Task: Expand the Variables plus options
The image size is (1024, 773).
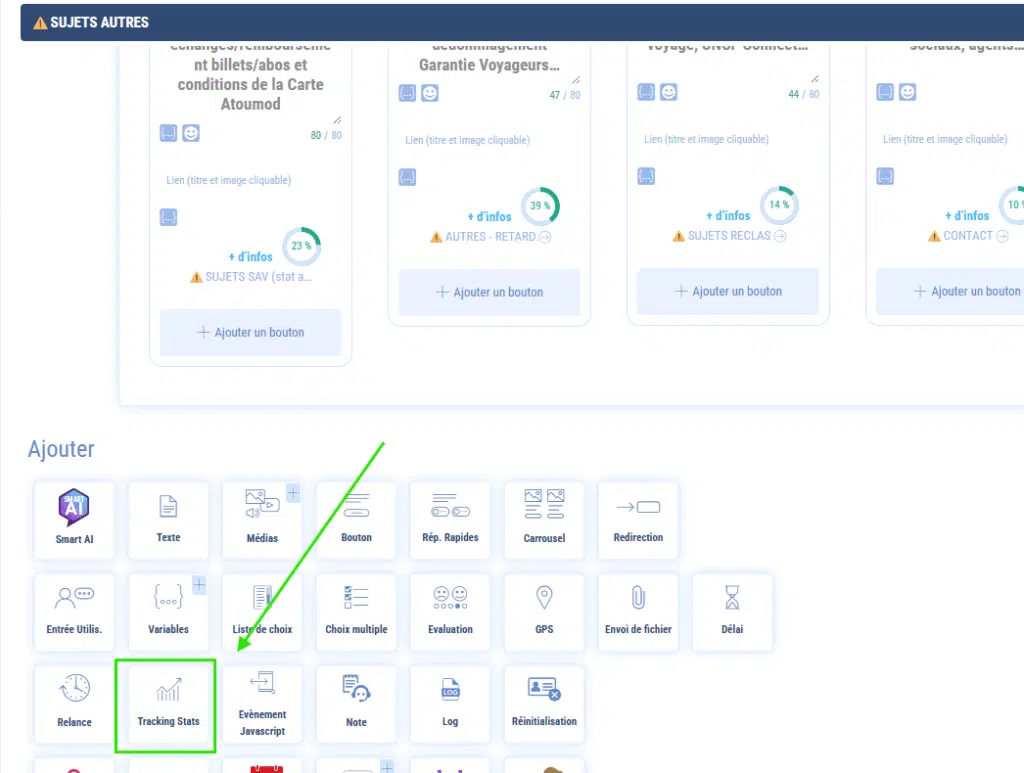Action: (x=199, y=584)
